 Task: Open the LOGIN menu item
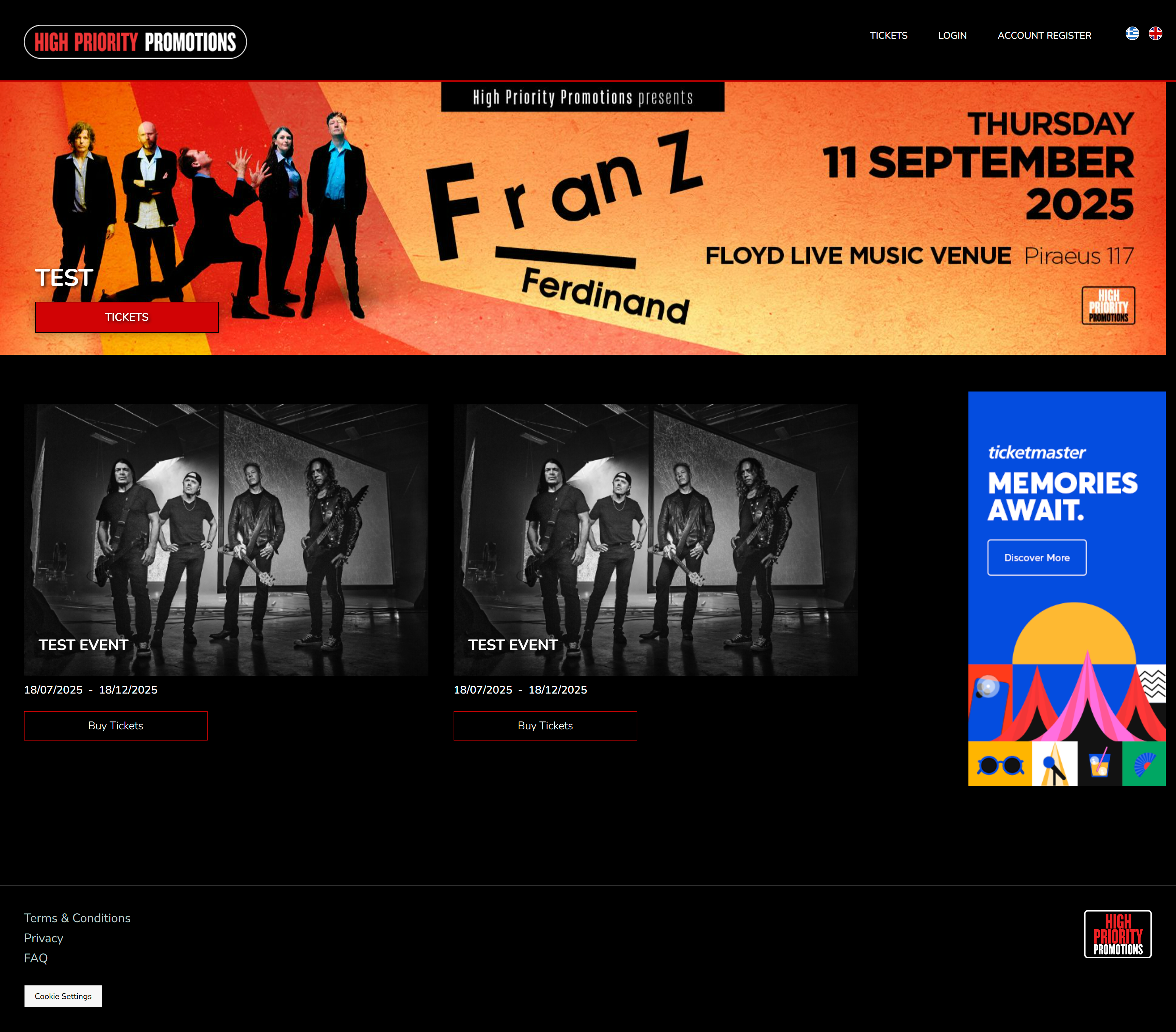[952, 36]
